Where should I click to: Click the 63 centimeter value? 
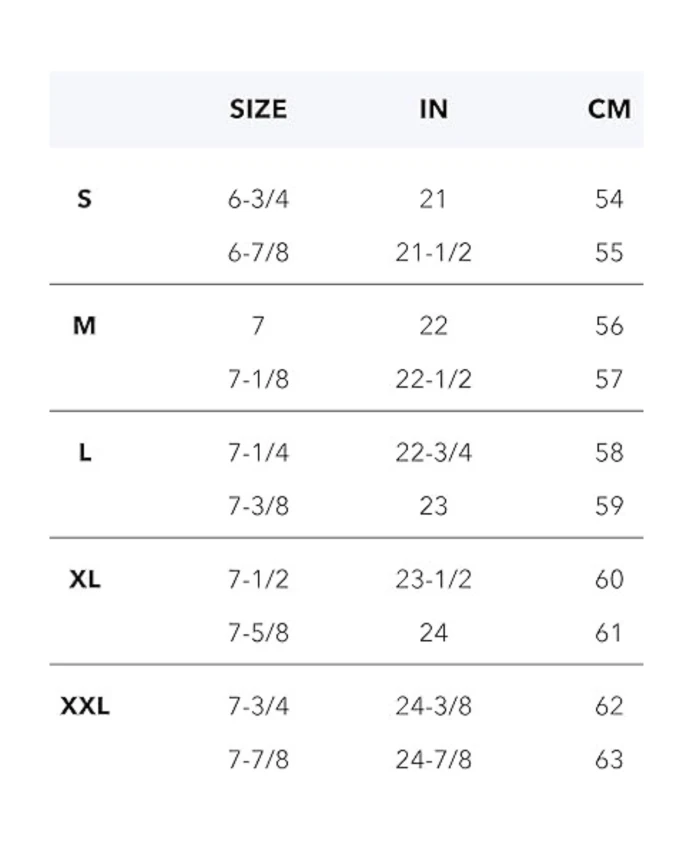(609, 760)
